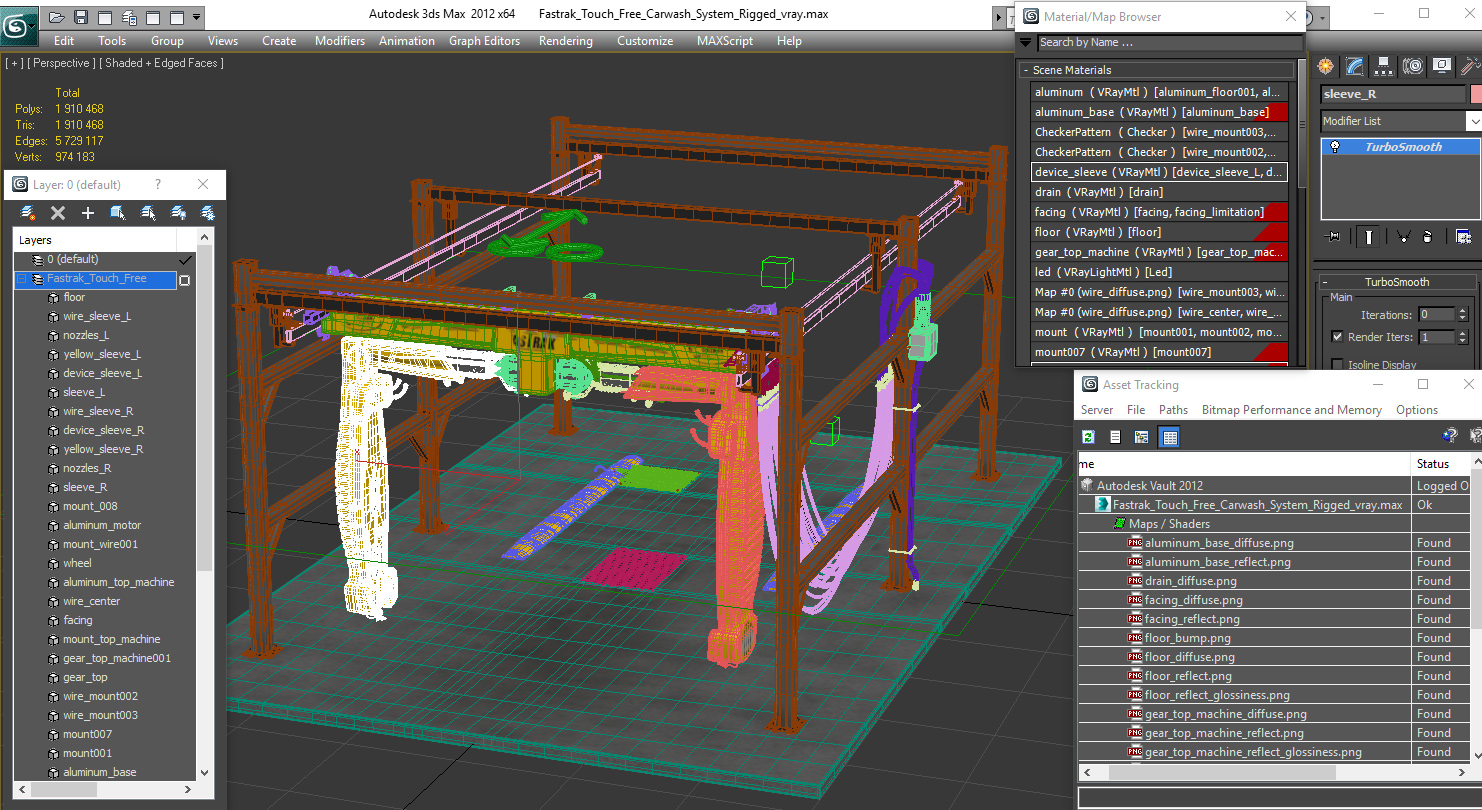1482x810 pixels.
Task: Open Bitmap Performance and Memory menu
Action: coord(1291,410)
